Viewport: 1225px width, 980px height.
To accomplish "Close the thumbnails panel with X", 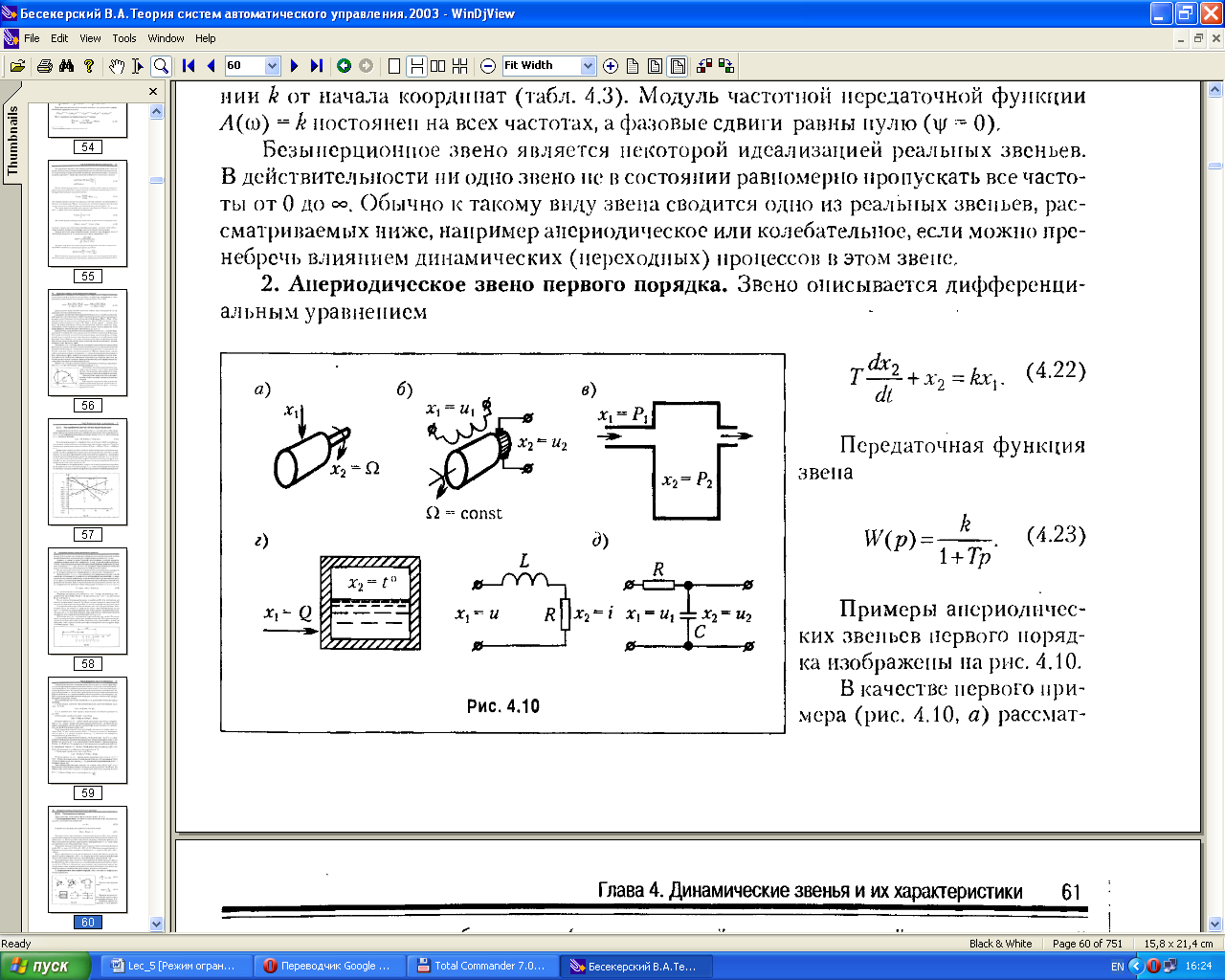I will pyautogui.click(x=153, y=92).
